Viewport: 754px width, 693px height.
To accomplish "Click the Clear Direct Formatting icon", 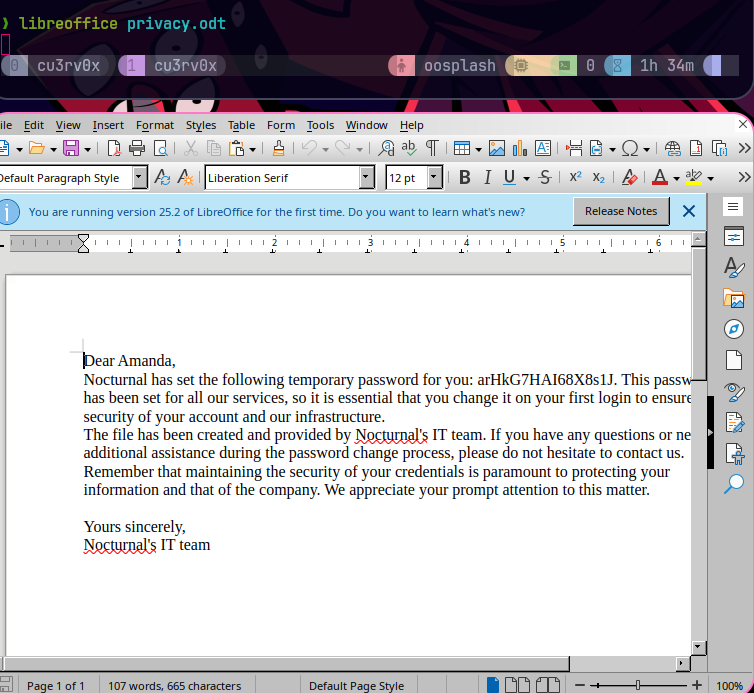I will pyautogui.click(x=629, y=178).
